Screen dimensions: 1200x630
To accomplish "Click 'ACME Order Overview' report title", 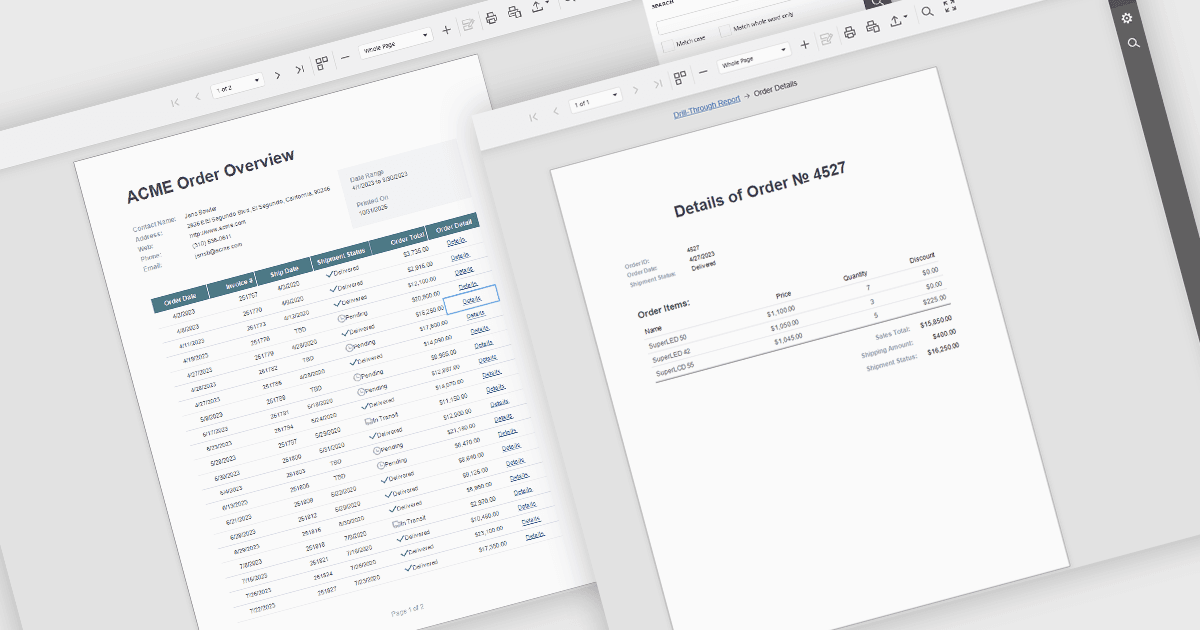I will coord(211,177).
